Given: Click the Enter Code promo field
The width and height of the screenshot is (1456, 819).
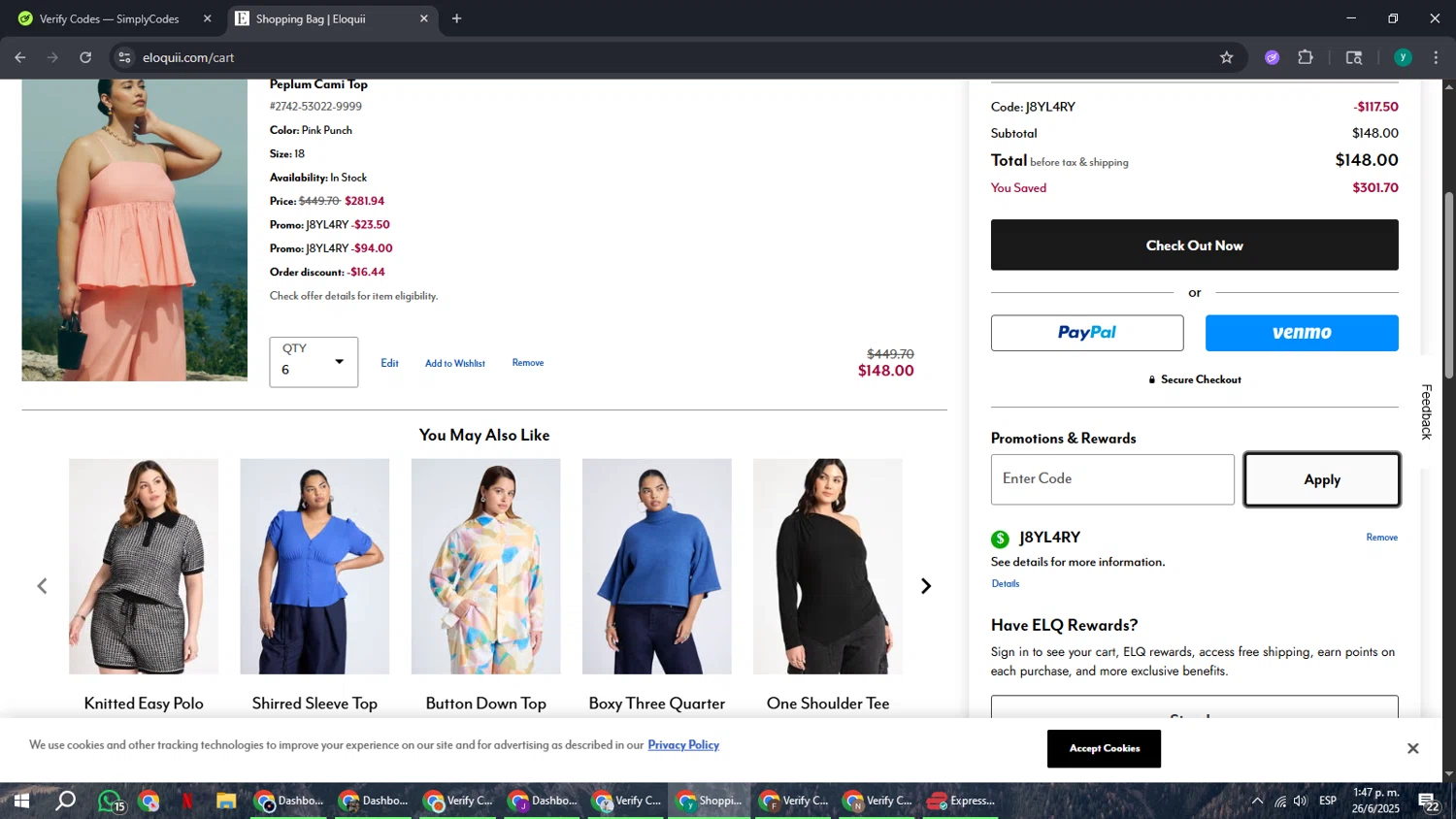Looking at the screenshot, I should (1112, 479).
